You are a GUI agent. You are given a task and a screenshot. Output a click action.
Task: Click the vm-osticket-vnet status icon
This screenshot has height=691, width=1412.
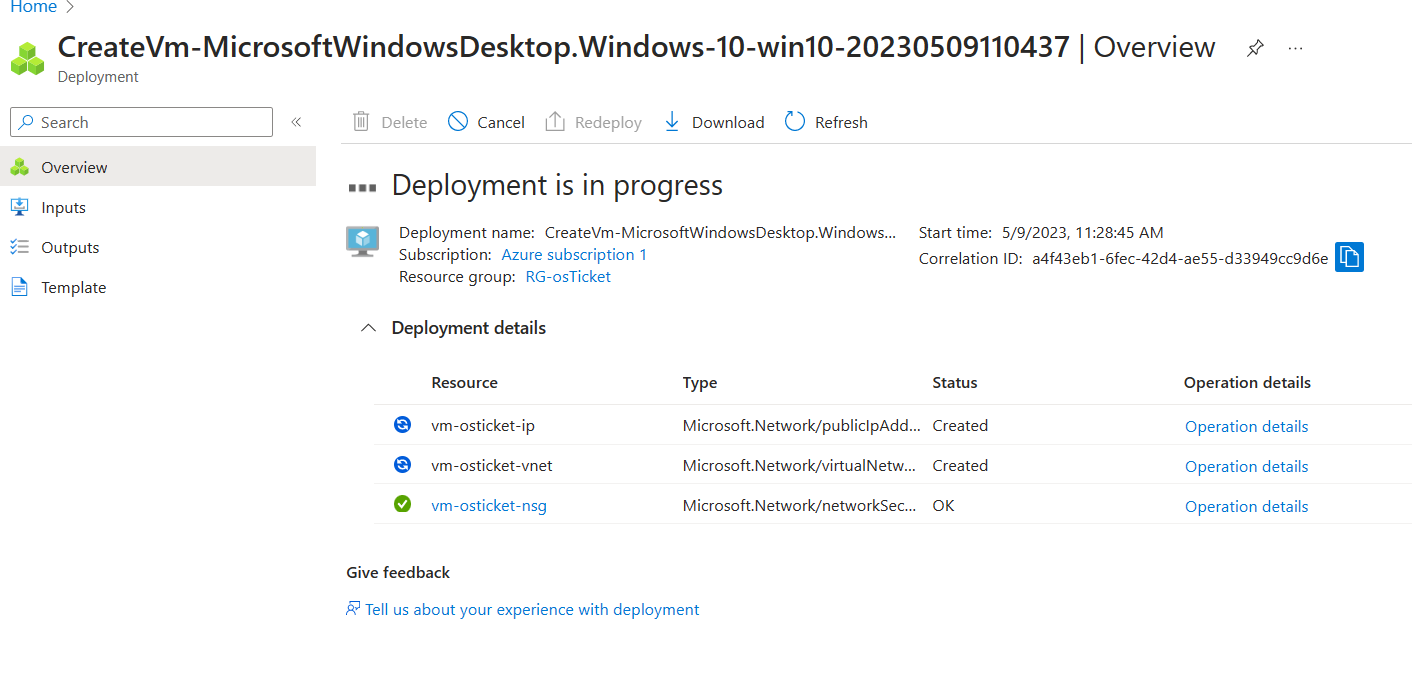tap(402, 465)
